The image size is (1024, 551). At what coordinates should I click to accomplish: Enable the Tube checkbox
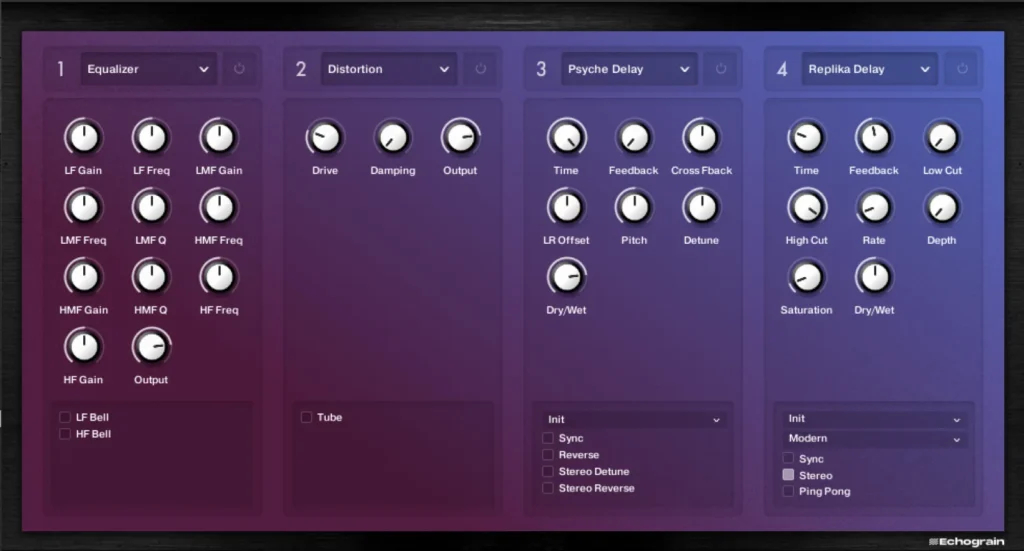point(306,417)
